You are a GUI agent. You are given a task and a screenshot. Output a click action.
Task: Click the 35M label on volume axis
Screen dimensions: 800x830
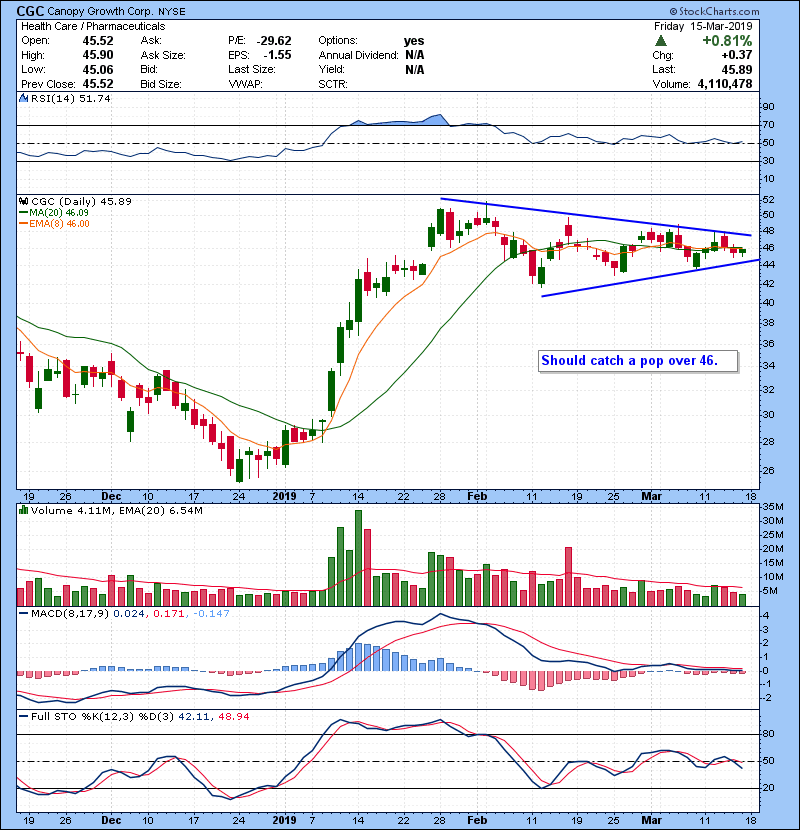point(772,507)
